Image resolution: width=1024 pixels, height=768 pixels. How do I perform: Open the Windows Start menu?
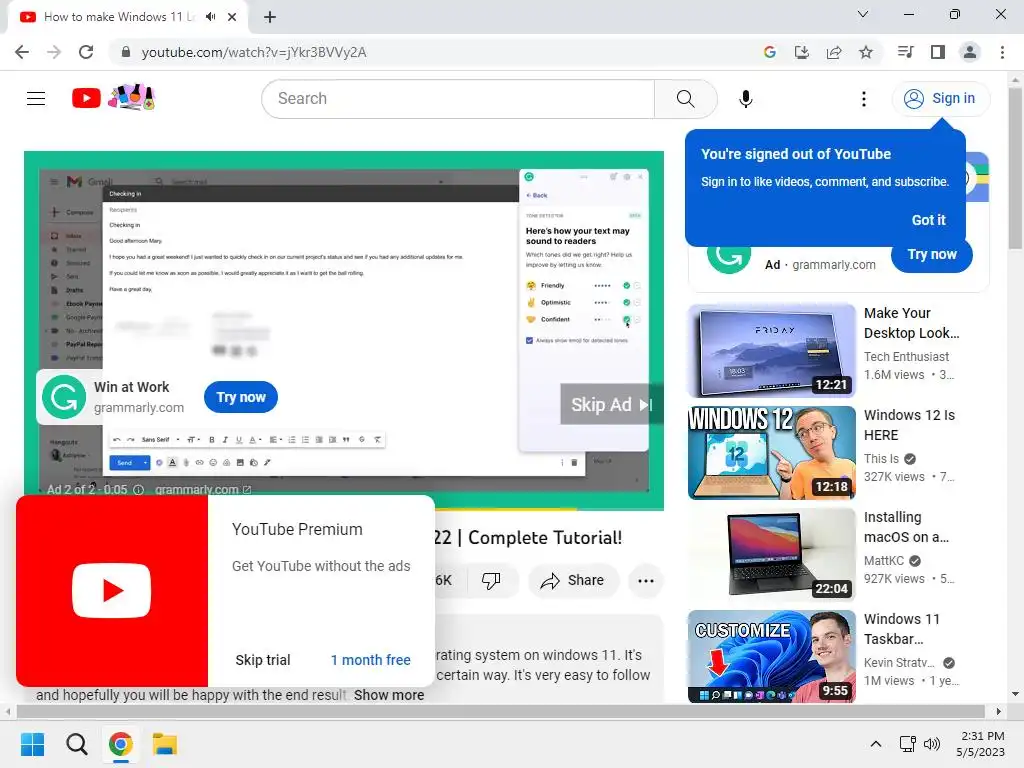pos(32,744)
